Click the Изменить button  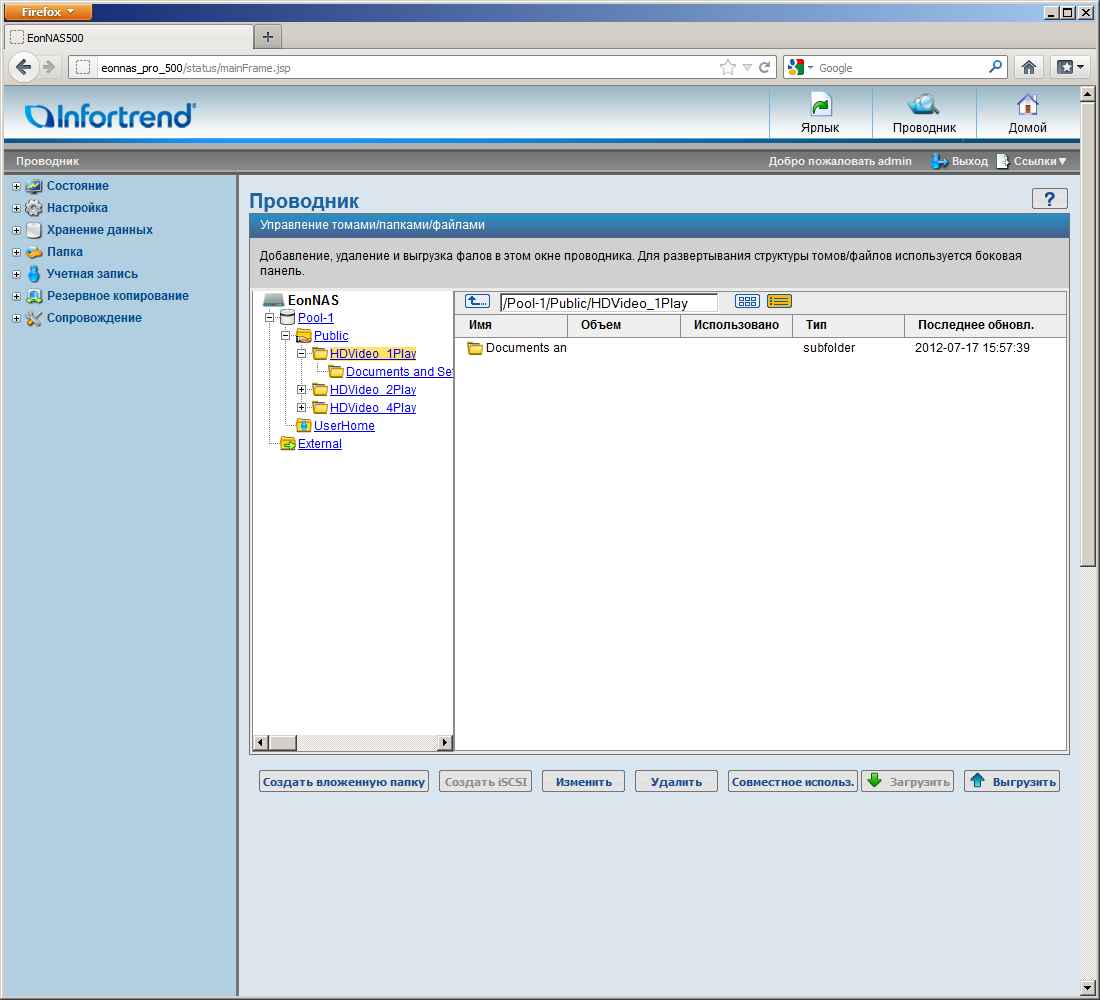click(584, 782)
